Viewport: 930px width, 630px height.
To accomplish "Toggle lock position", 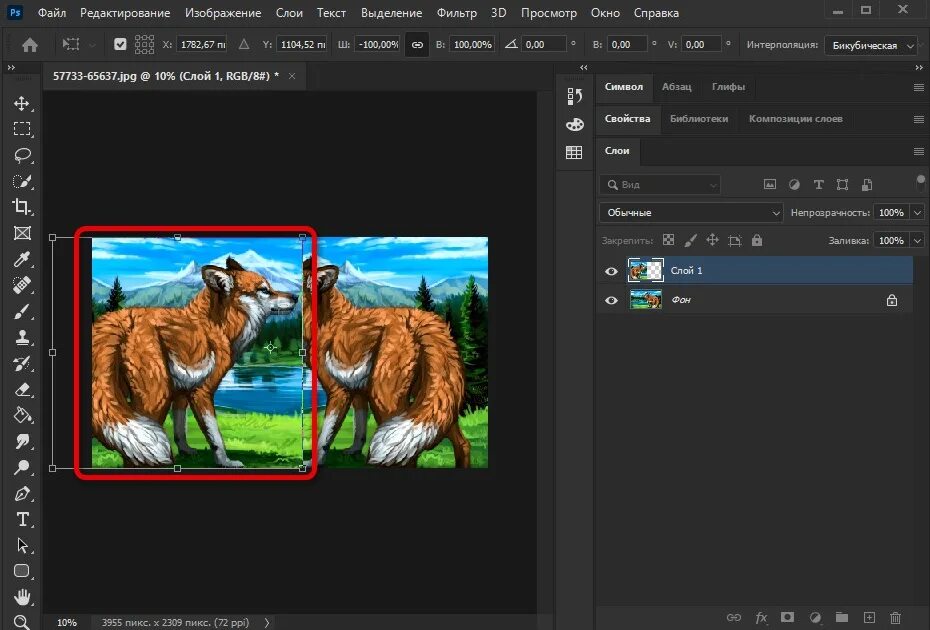I will [712, 240].
